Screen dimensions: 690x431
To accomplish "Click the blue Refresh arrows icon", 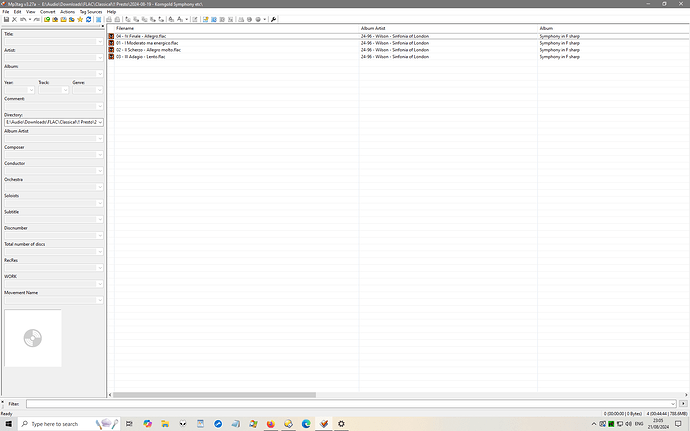I will 88,19.
